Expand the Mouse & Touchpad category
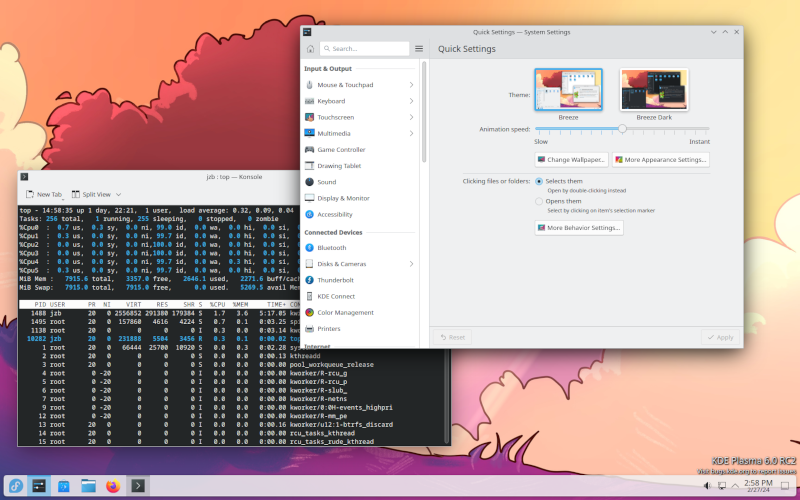The image size is (800, 500). (x=411, y=85)
